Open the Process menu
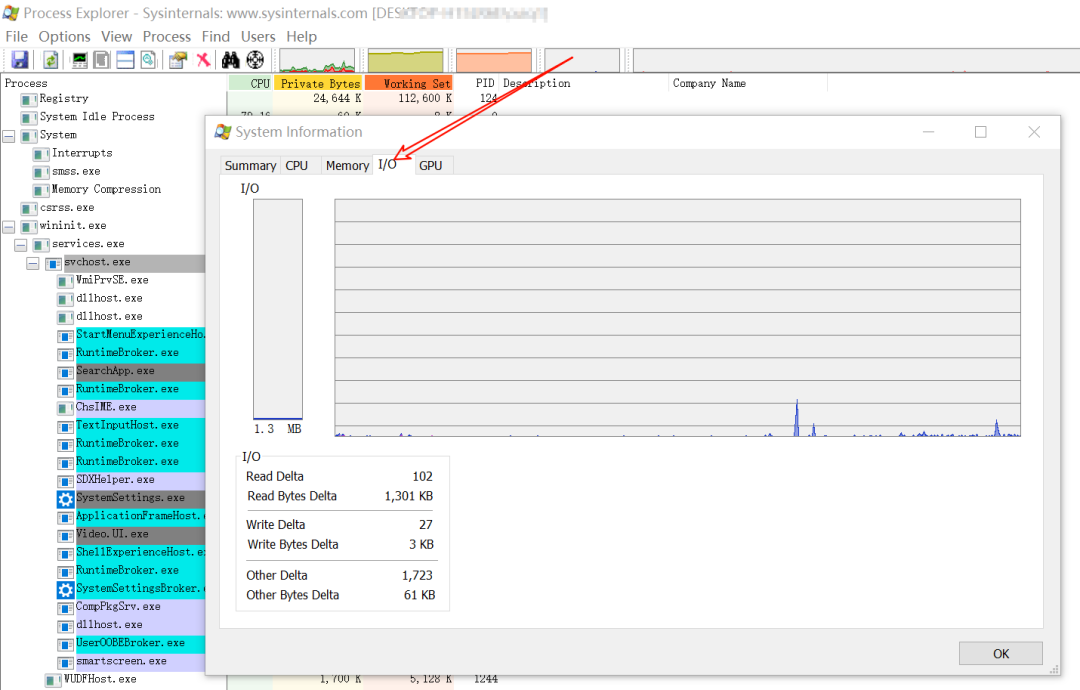The image size is (1080, 690). click(167, 36)
